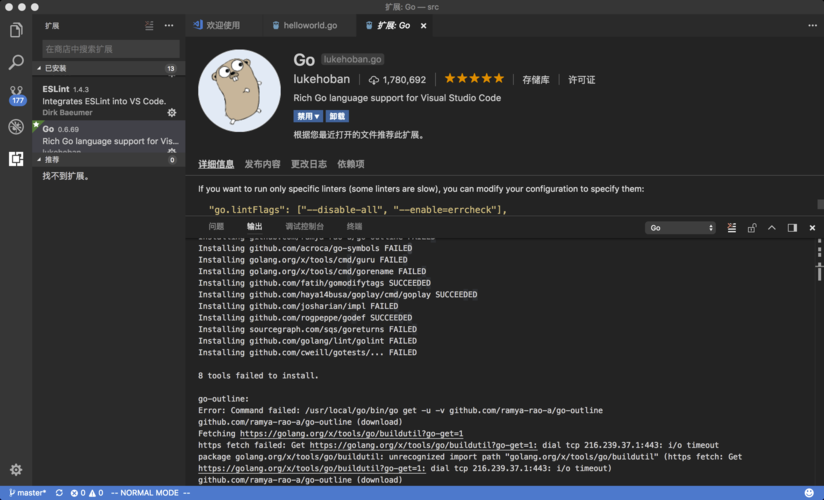Open the 更改日志 changelog tab
824x500 pixels.
tap(308, 164)
